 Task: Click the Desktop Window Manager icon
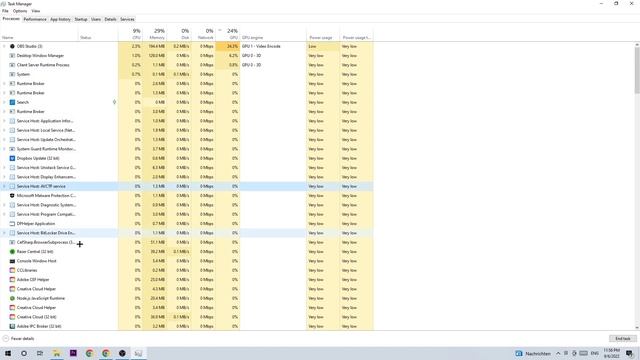tap(12, 56)
